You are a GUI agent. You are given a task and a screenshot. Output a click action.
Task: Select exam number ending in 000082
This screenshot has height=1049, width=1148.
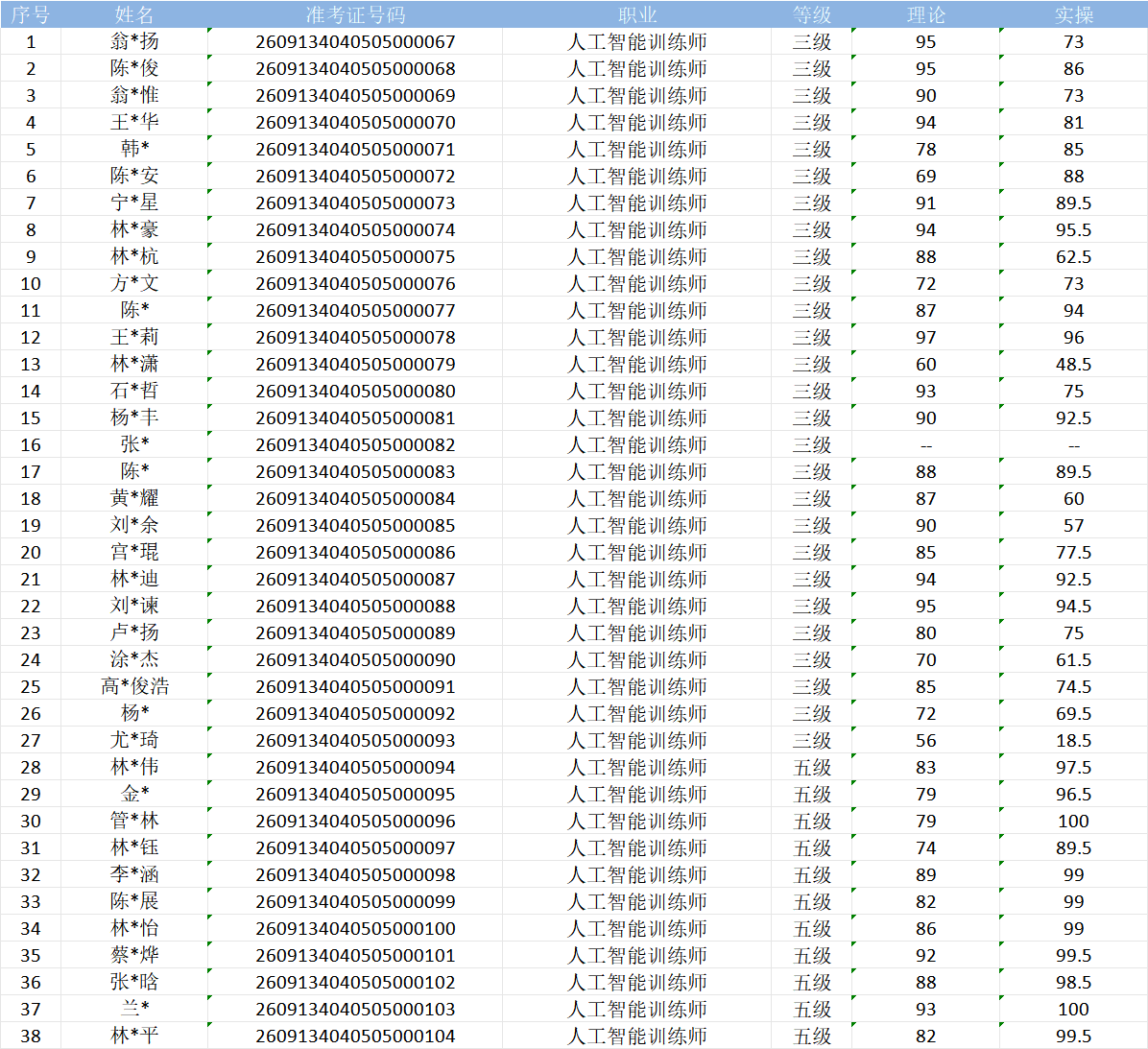click(x=355, y=444)
